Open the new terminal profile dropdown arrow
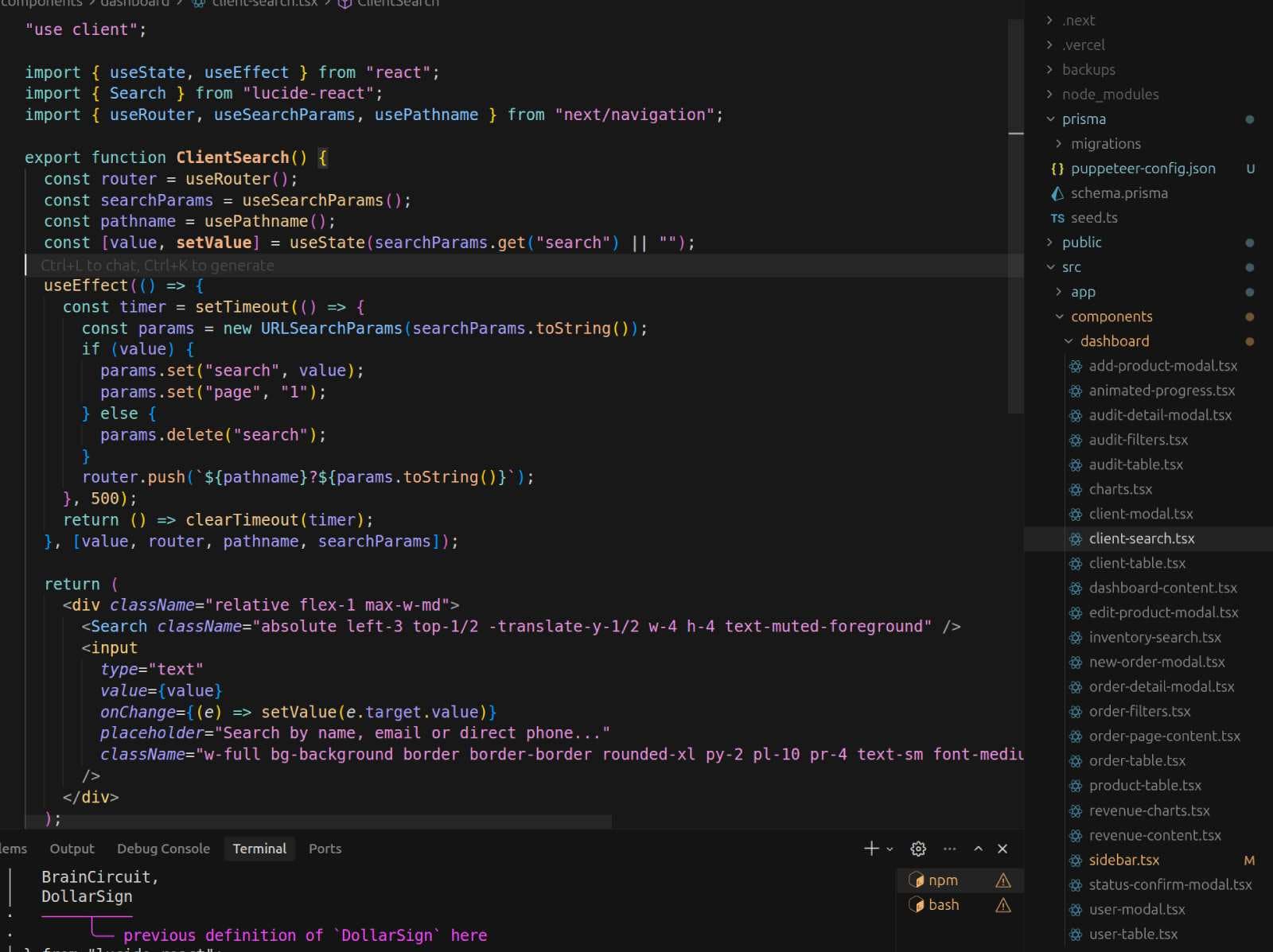 pyautogui.click(x=890, y=849)
